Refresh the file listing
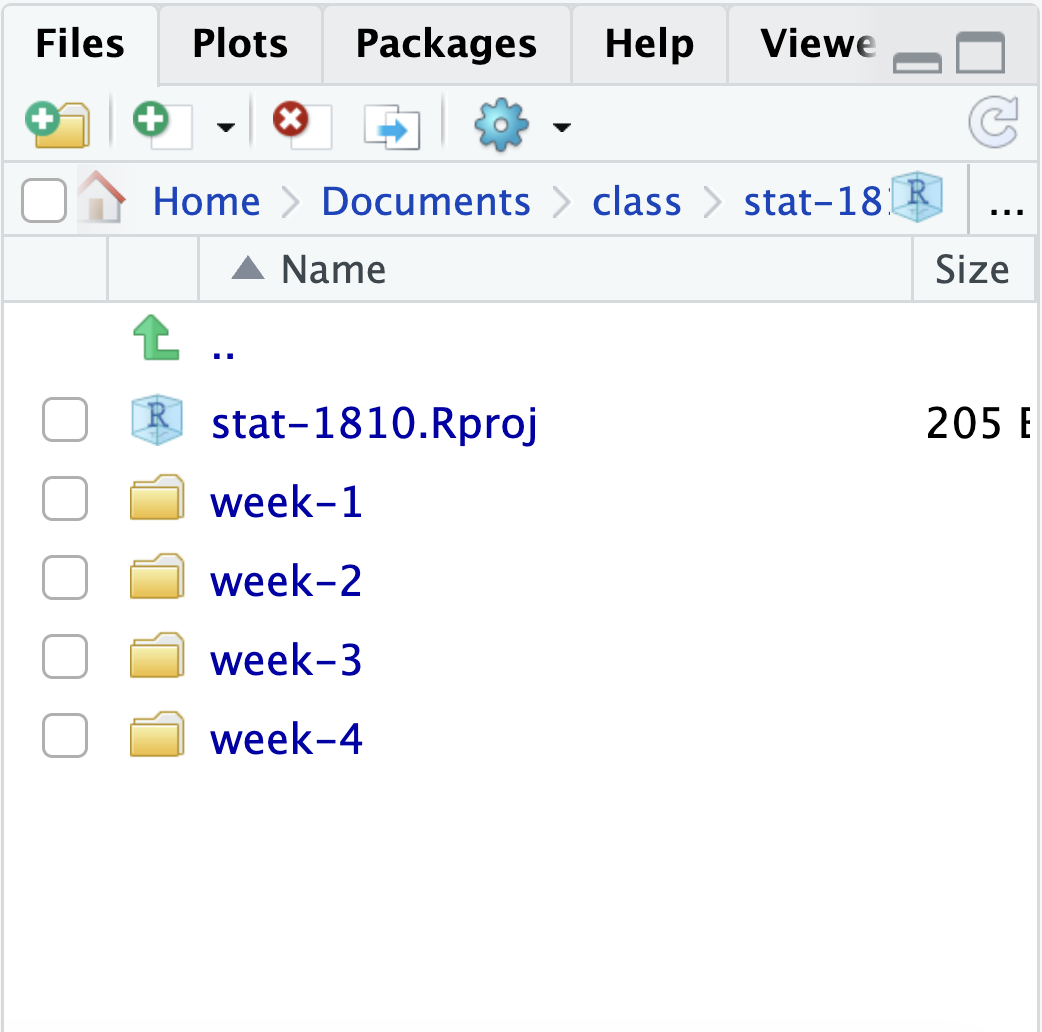Screen dimensions: 1042x1032 [x=993, y=122]
